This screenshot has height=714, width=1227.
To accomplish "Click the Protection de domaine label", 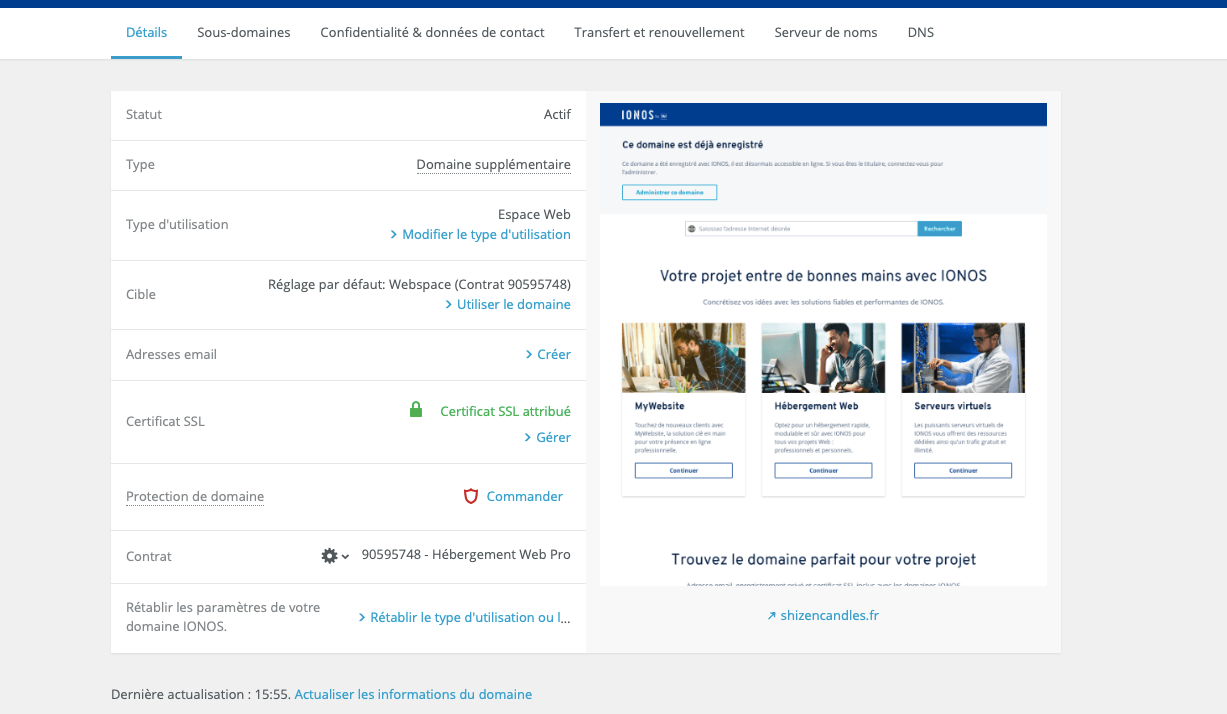I will 195,497.
